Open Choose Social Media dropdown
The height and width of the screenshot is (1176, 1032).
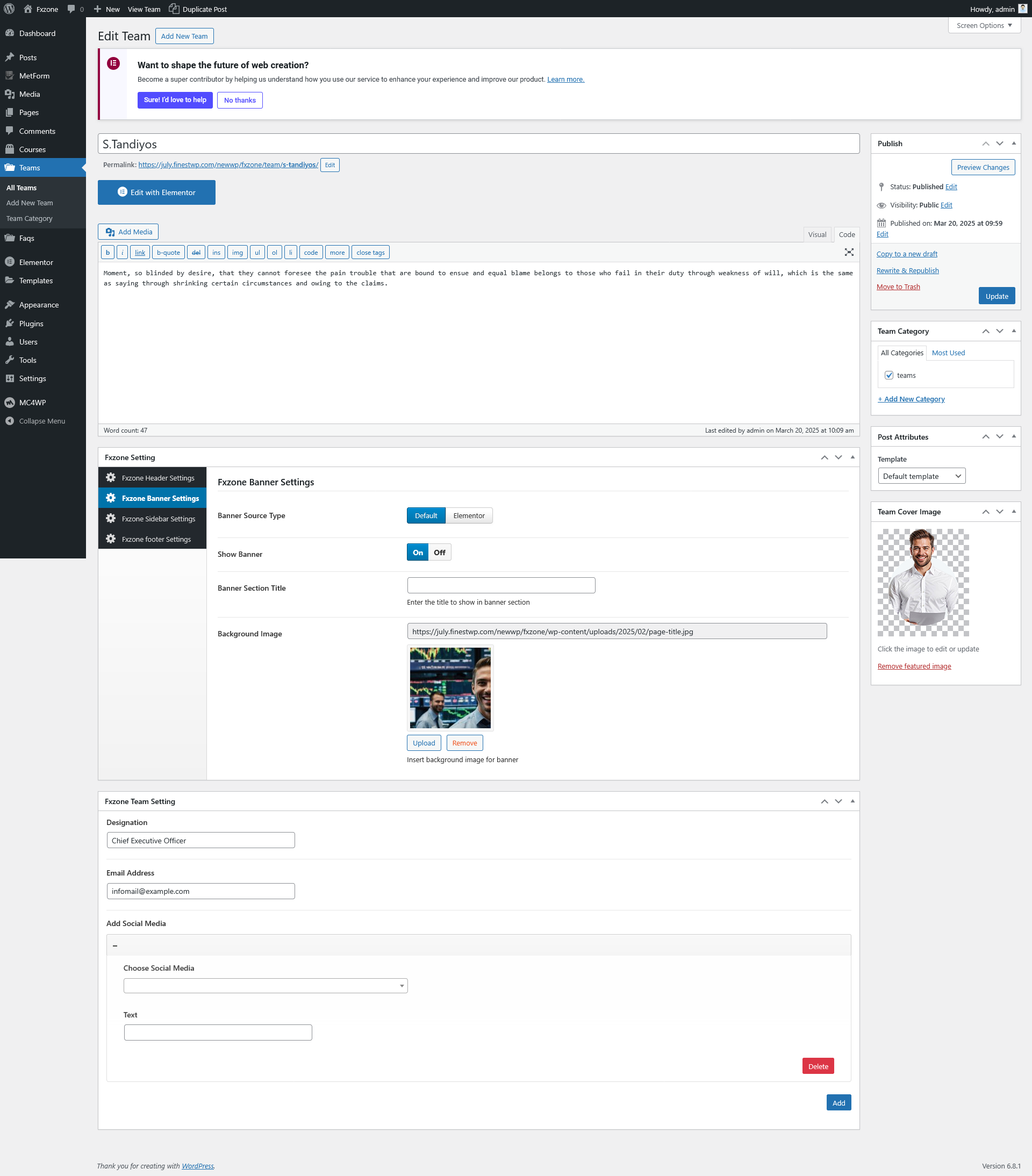(265, 986)
